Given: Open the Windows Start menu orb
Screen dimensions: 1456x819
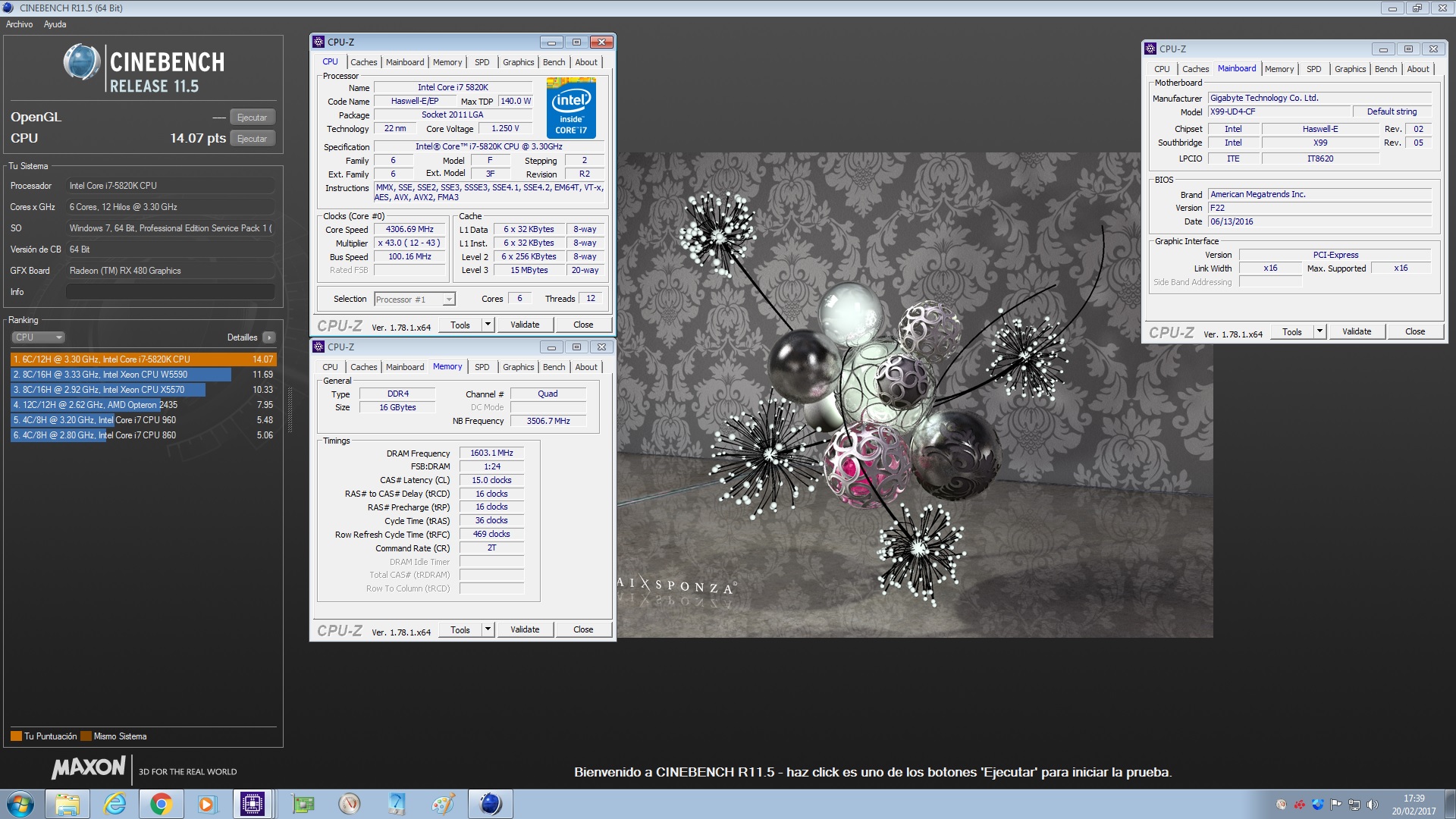Looking at the screenshot, I should tap(20, 804).
